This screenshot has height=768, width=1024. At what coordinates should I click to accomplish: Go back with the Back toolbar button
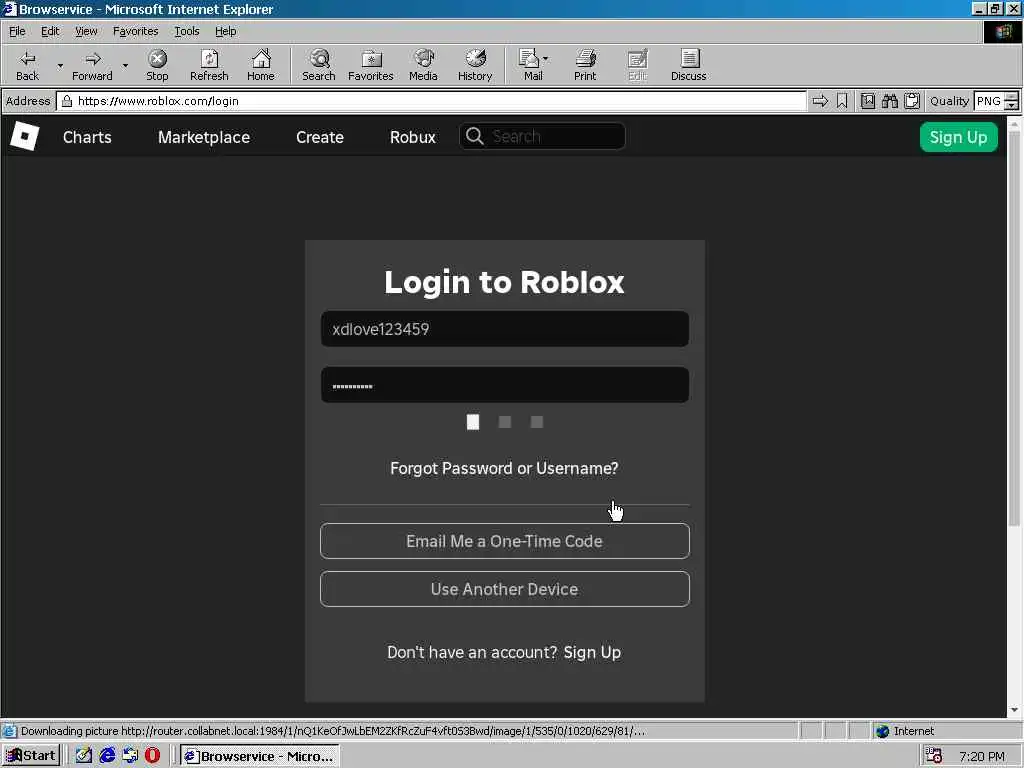click(x=27, y=65)
